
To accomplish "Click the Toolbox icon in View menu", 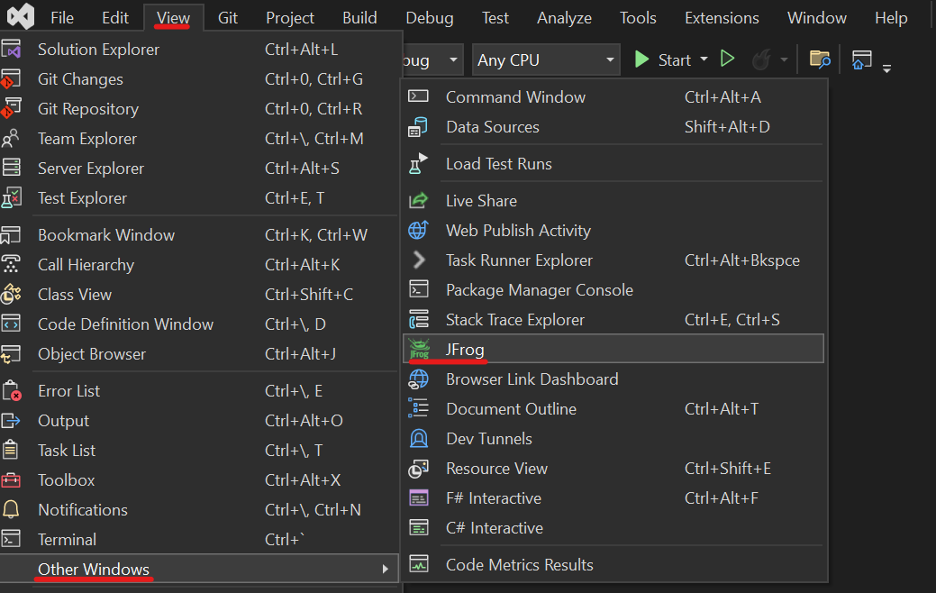I will (x=12, y=480).
